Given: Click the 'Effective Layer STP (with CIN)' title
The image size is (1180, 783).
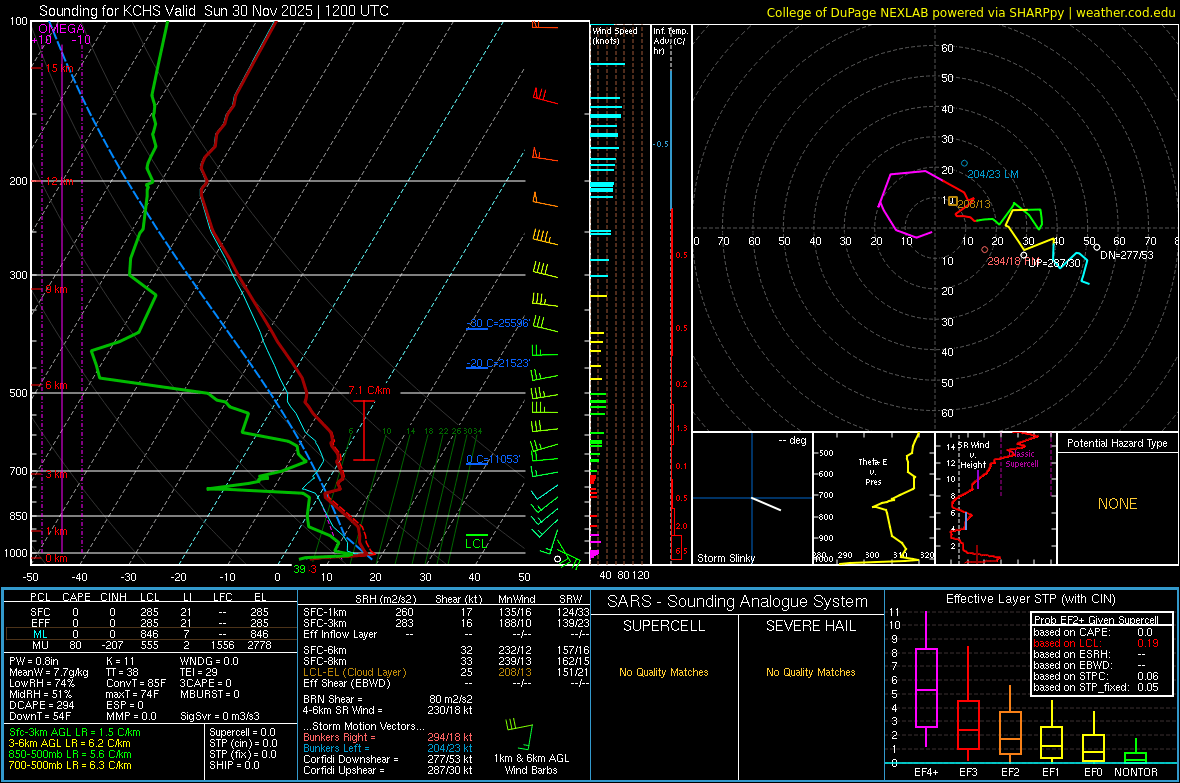Looking at the screenshot, I should point(1030,599).
